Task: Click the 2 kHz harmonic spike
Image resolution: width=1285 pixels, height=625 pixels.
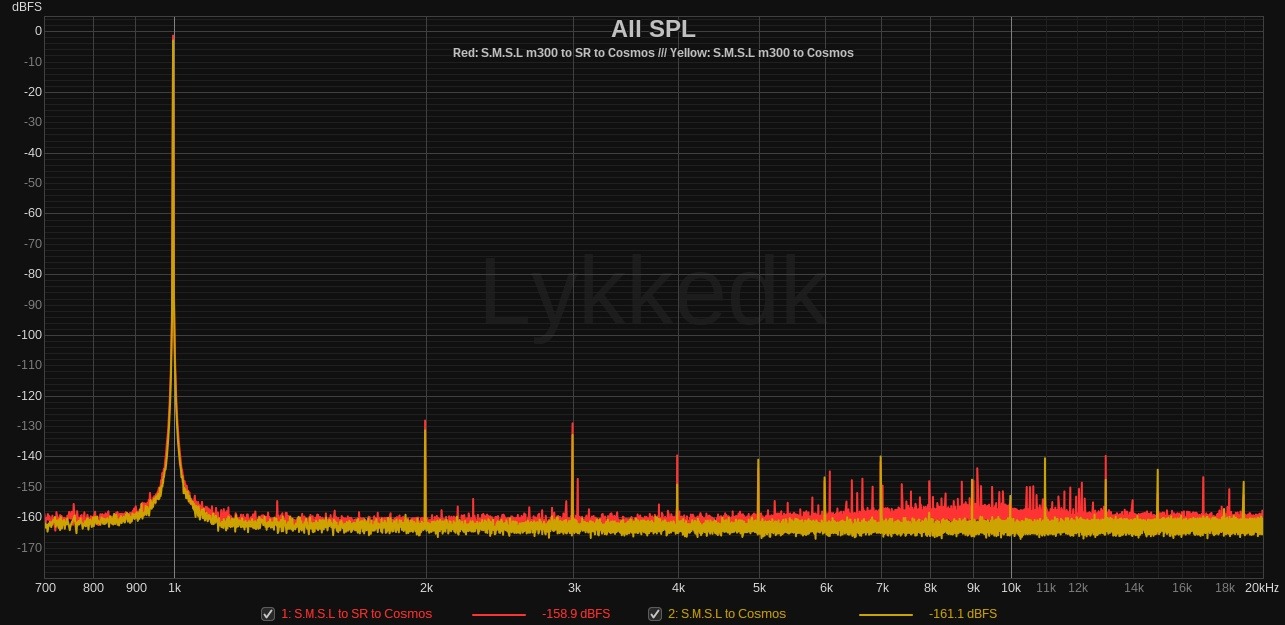Action: tap(426, 470)
